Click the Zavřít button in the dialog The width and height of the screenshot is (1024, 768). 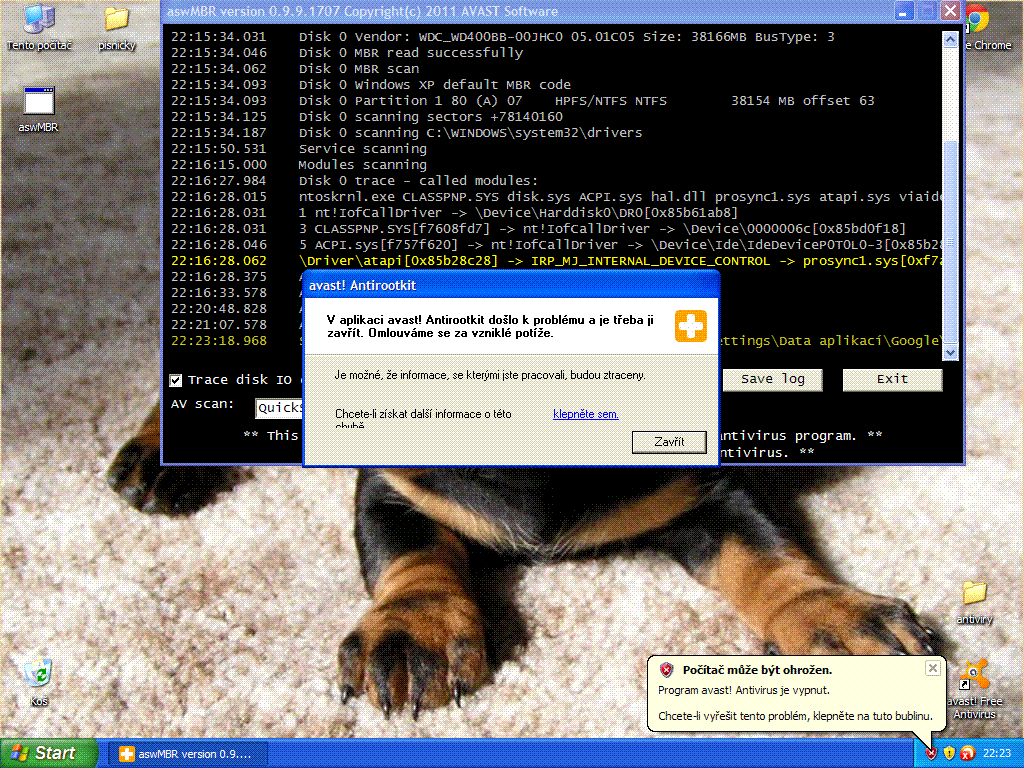[x=669, y=442]
